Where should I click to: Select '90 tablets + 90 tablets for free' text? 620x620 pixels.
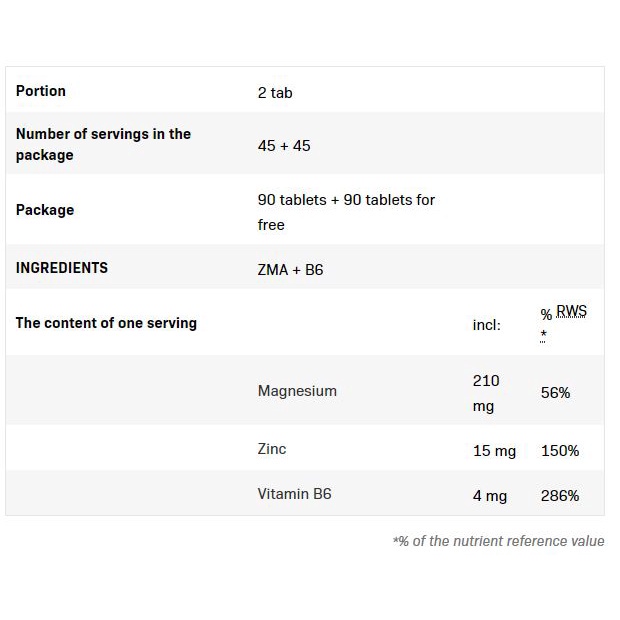coord(346,211)
